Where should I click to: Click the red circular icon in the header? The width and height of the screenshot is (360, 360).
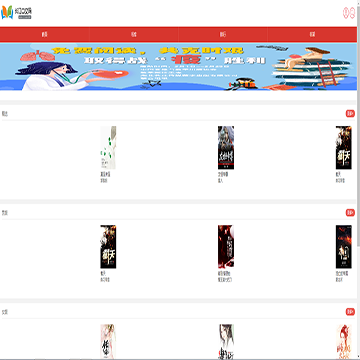(346, 13)
